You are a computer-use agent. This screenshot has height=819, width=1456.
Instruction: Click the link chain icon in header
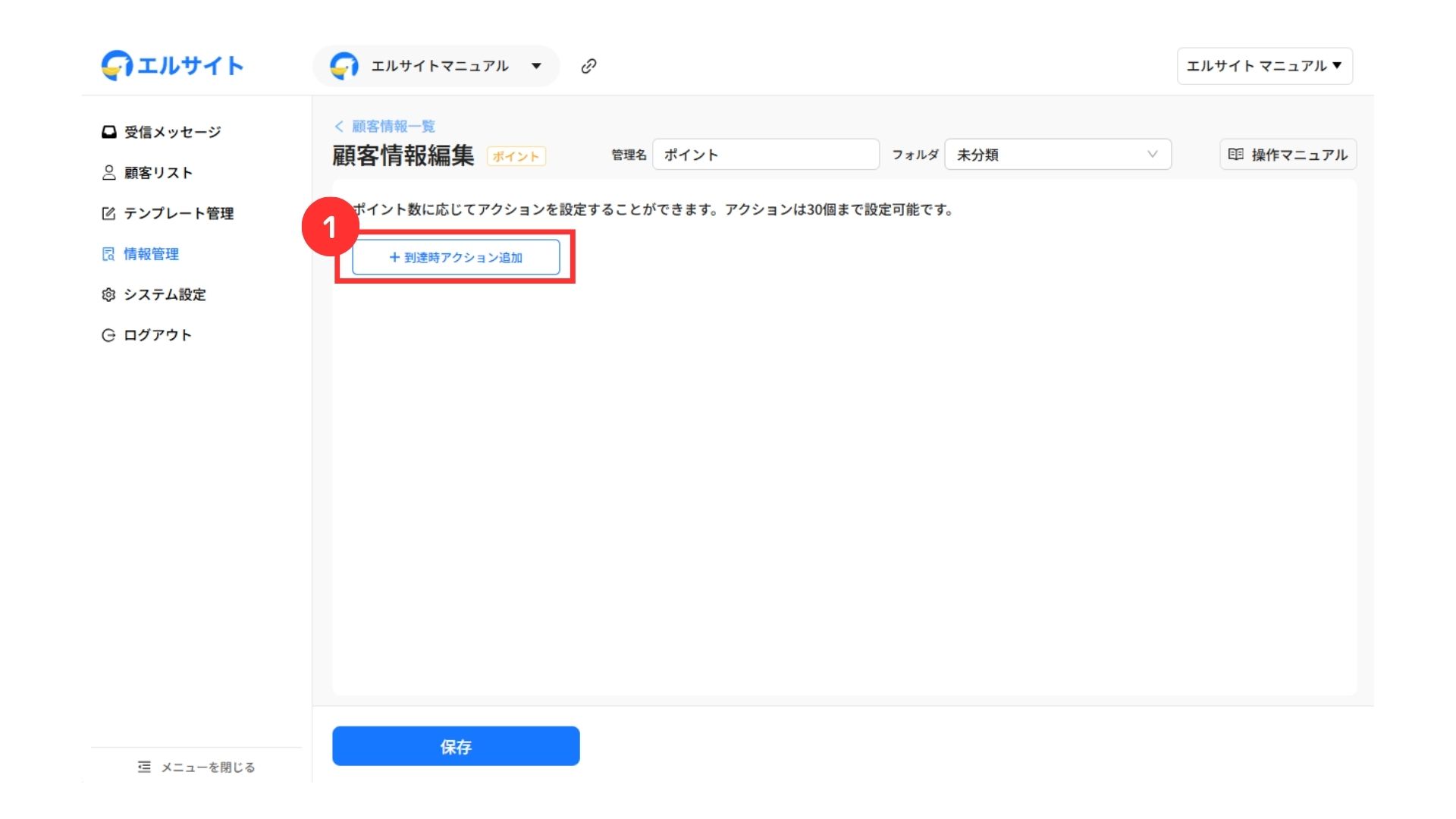(x=588, y=66)
